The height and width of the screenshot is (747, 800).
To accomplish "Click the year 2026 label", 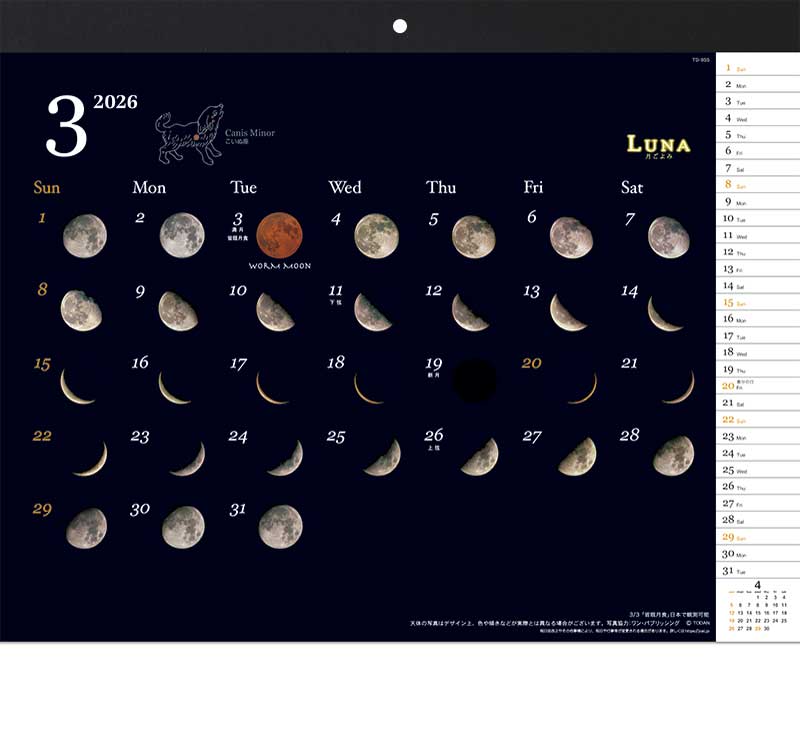I will click(x=115, y=102).
